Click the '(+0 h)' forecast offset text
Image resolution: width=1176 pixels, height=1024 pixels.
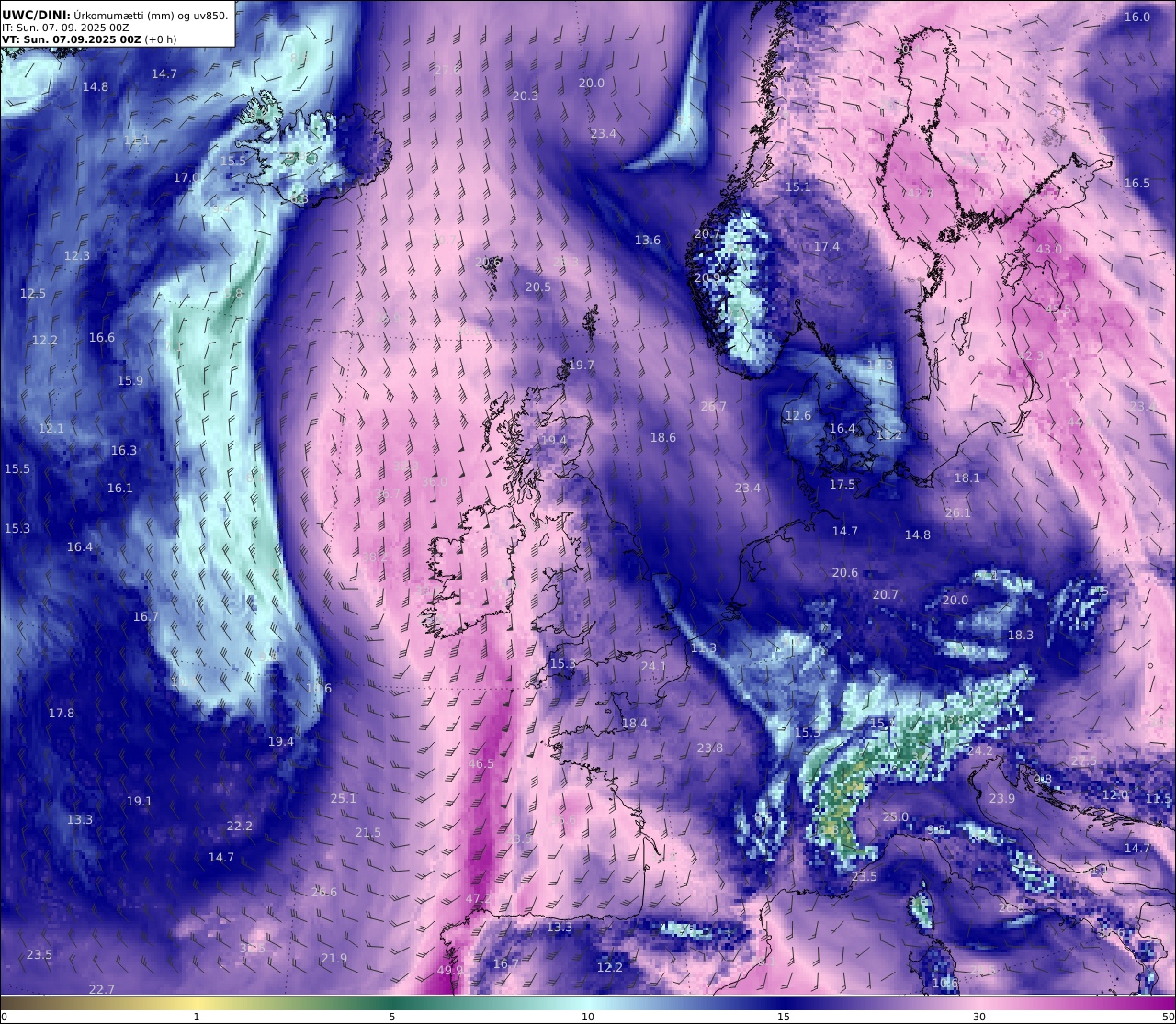pyautogui.click(x=160, y=39)
